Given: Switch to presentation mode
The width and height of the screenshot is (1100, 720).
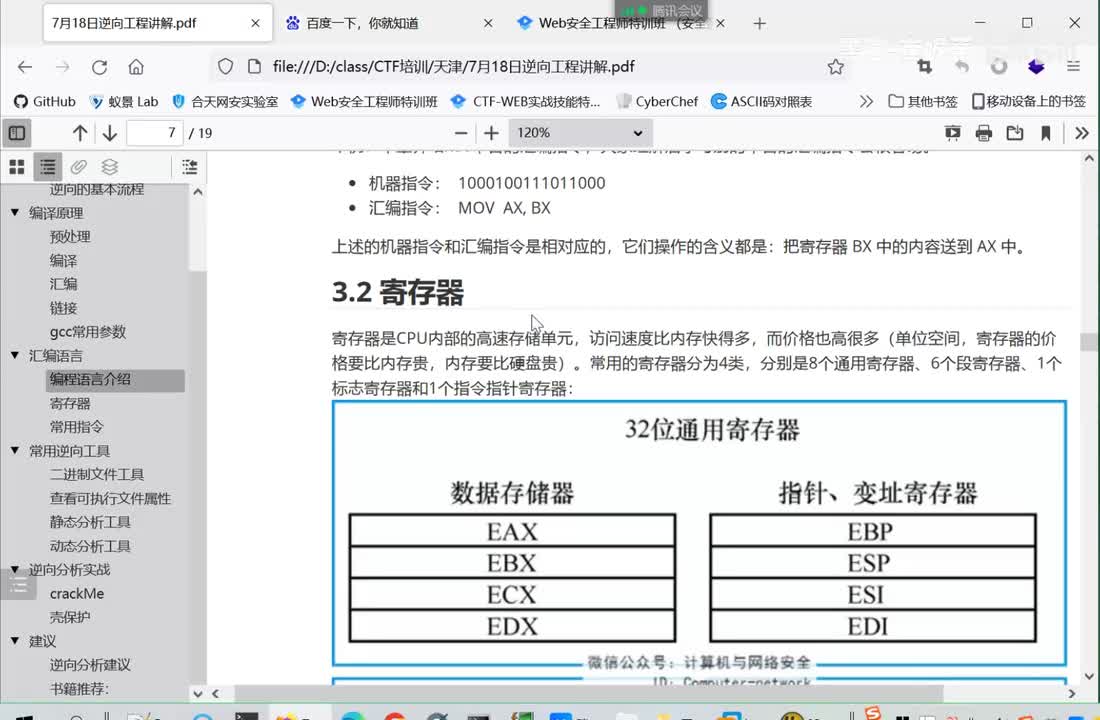Looking at the screenshot, I should click(953, 133).
